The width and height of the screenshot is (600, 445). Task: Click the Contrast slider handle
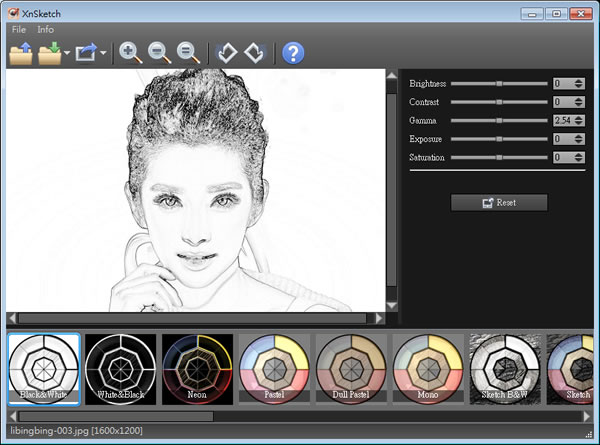tap(499, 102)
